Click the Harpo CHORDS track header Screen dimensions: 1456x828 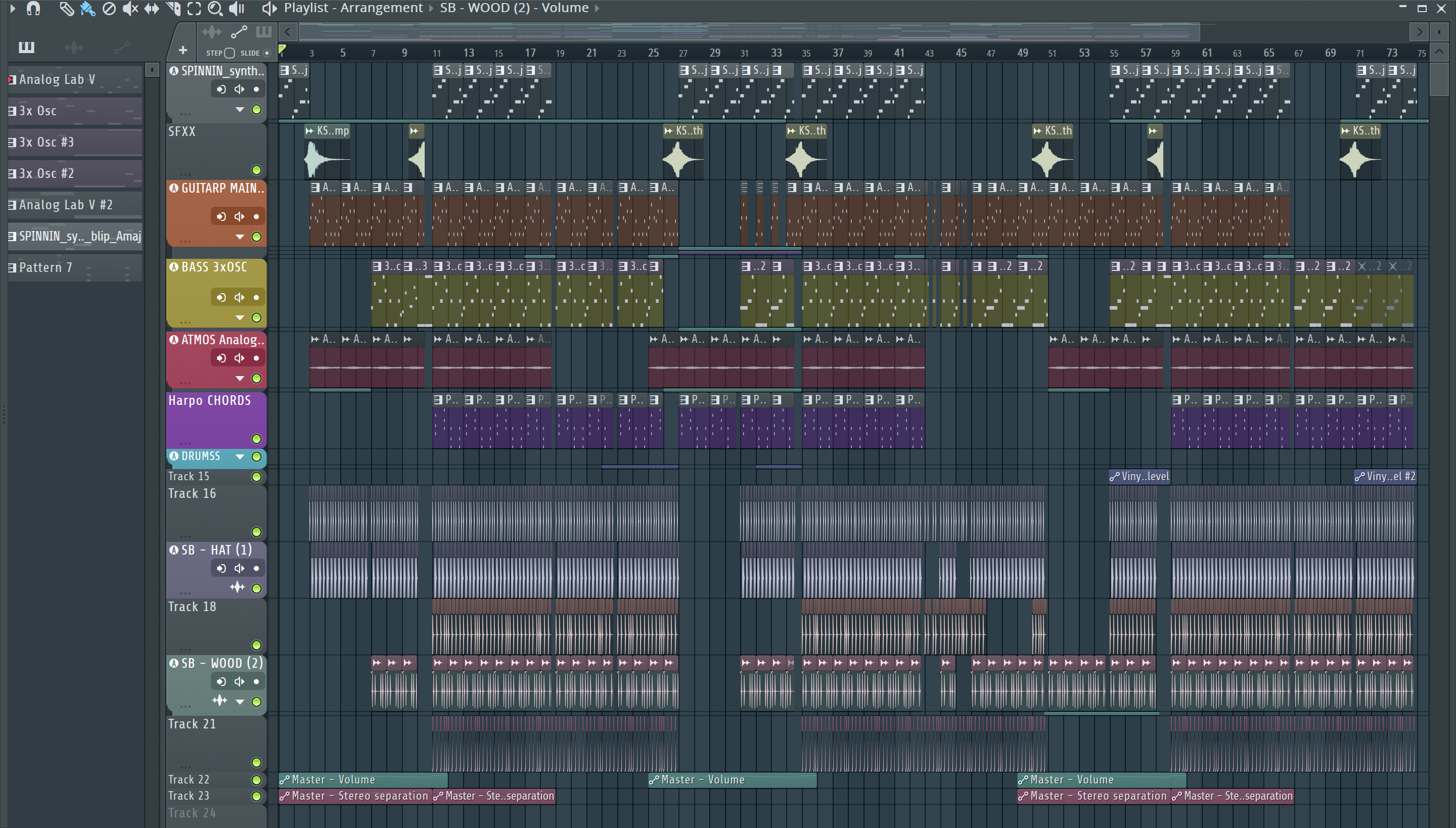point(216,420)
